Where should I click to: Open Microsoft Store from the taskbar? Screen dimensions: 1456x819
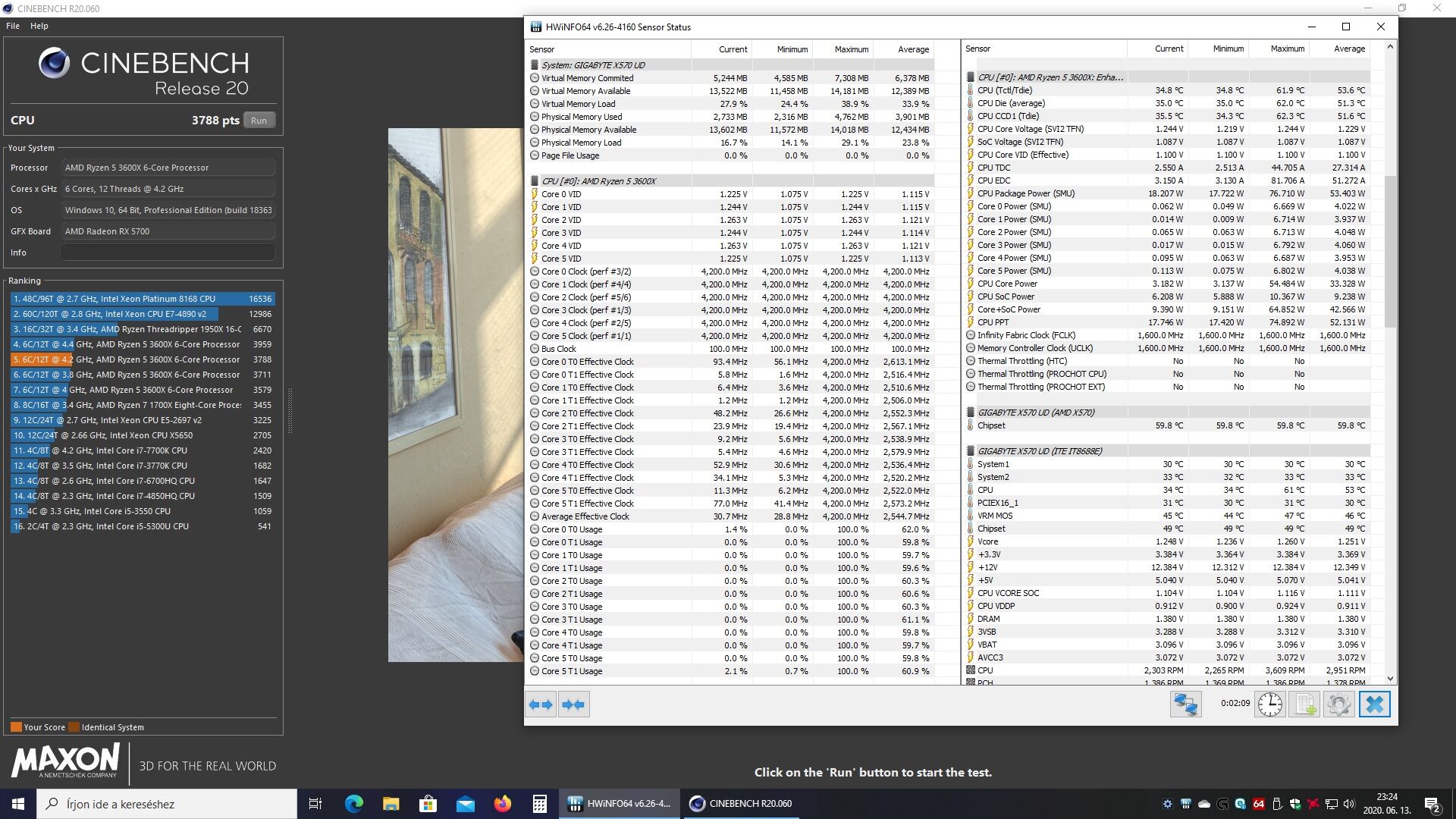[428, 804]
